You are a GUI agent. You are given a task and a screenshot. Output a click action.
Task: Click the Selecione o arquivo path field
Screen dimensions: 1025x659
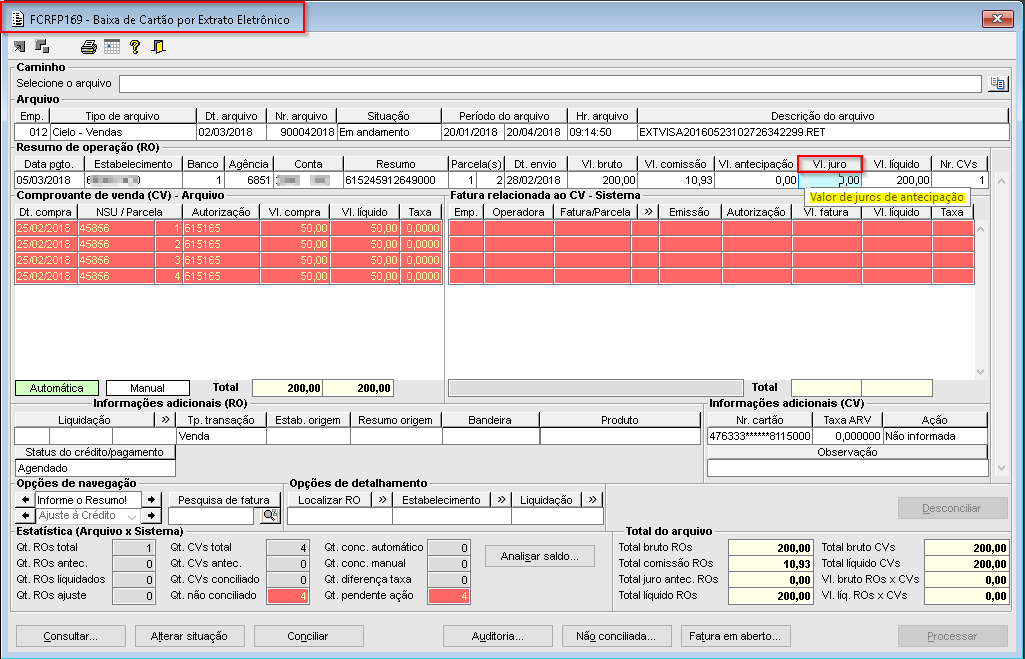[550, 84]
